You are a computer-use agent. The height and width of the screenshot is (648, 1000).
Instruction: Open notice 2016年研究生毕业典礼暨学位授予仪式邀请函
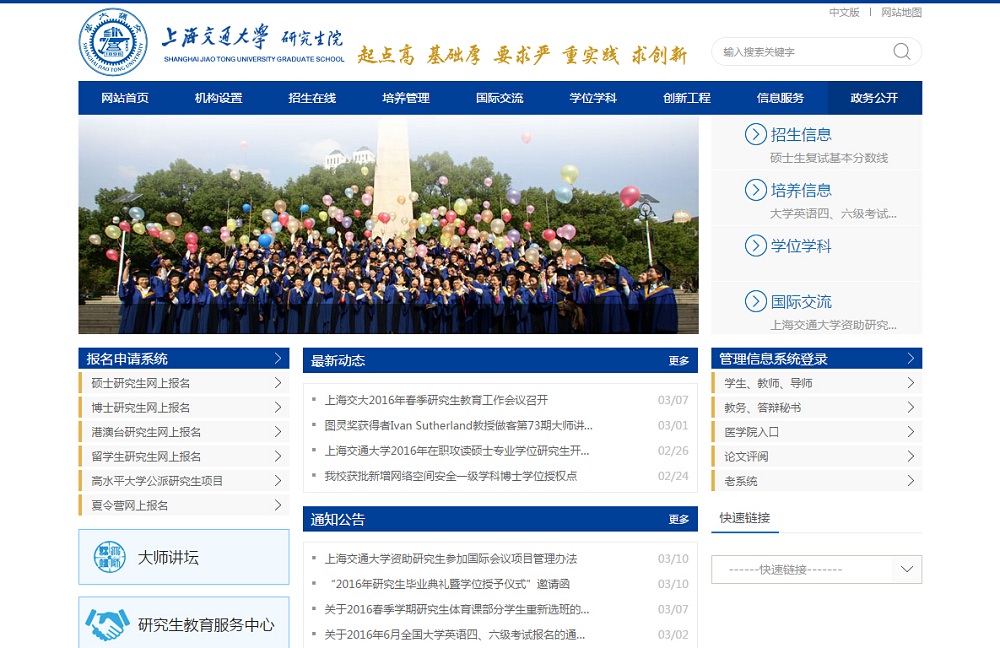450,584
